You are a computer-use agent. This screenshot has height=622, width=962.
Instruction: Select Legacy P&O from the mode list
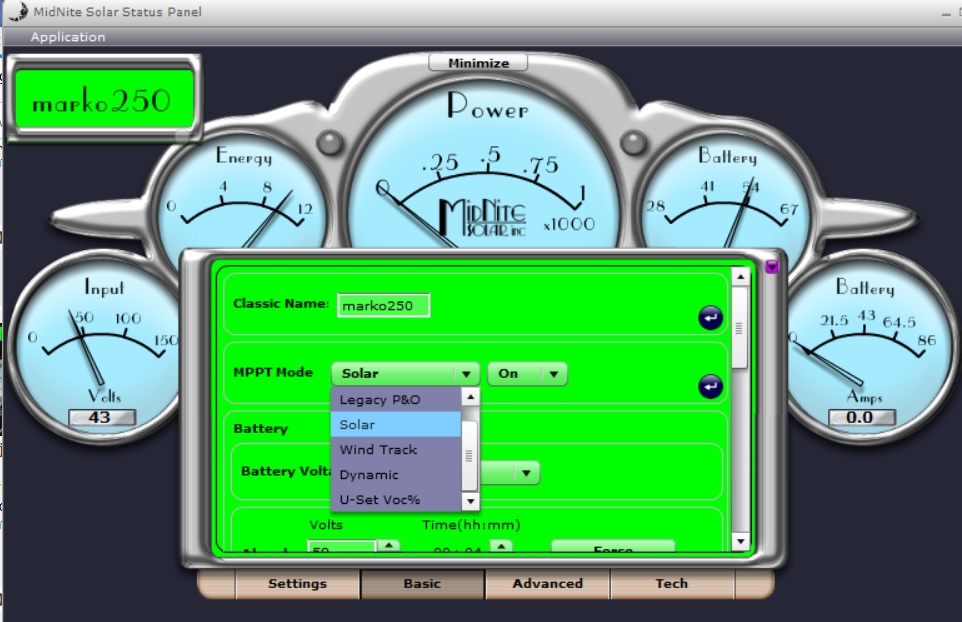395,400
